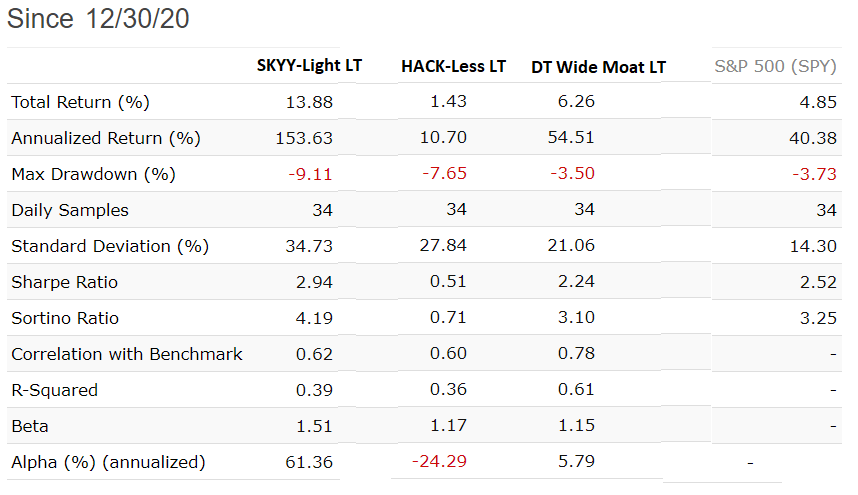Select the red -24.29 alpha value
This screenshot has width=858, height=495.
click(440, 462)
